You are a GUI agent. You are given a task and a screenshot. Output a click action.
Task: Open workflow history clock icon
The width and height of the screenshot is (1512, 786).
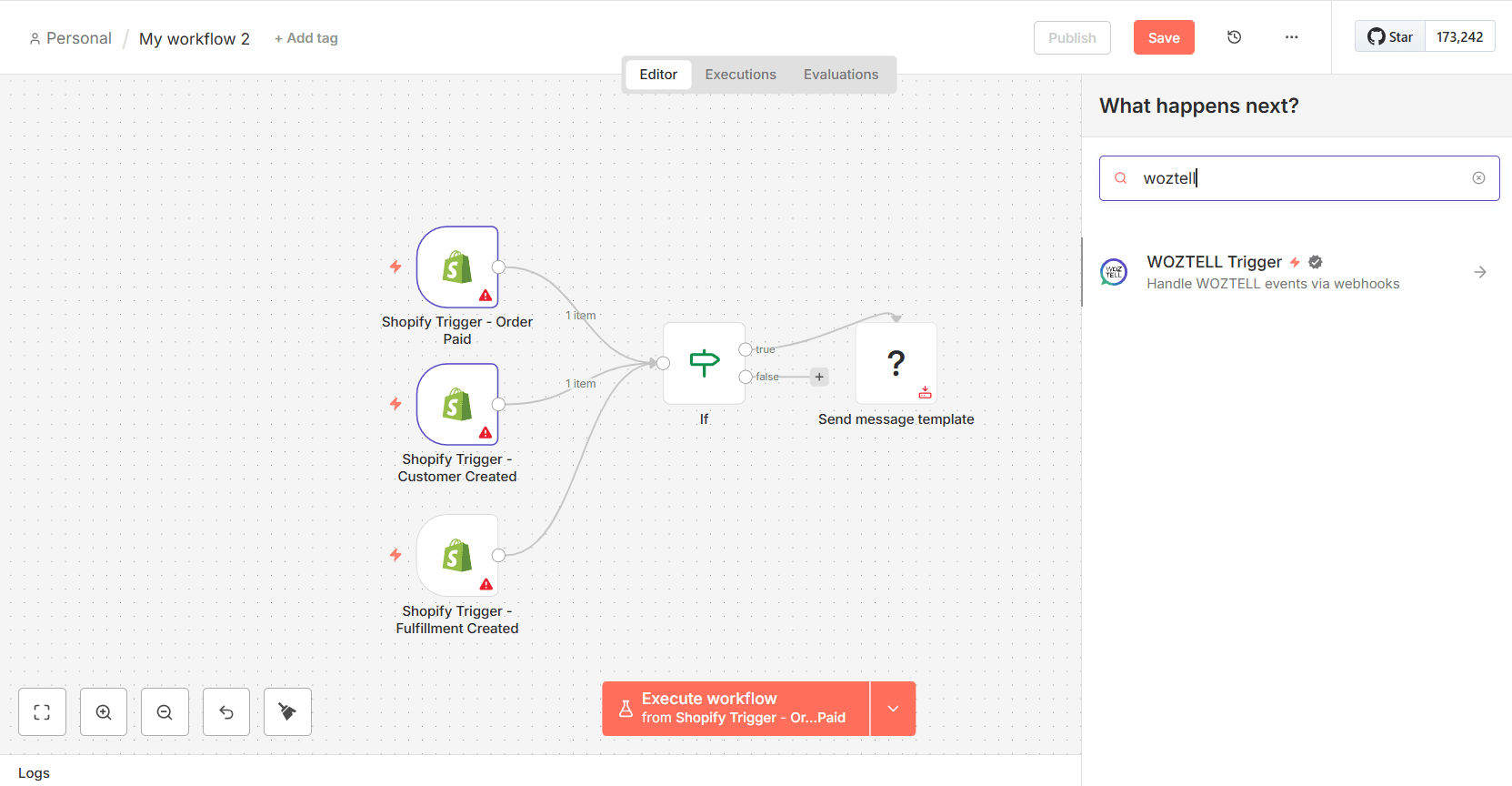click(1234, 37)
